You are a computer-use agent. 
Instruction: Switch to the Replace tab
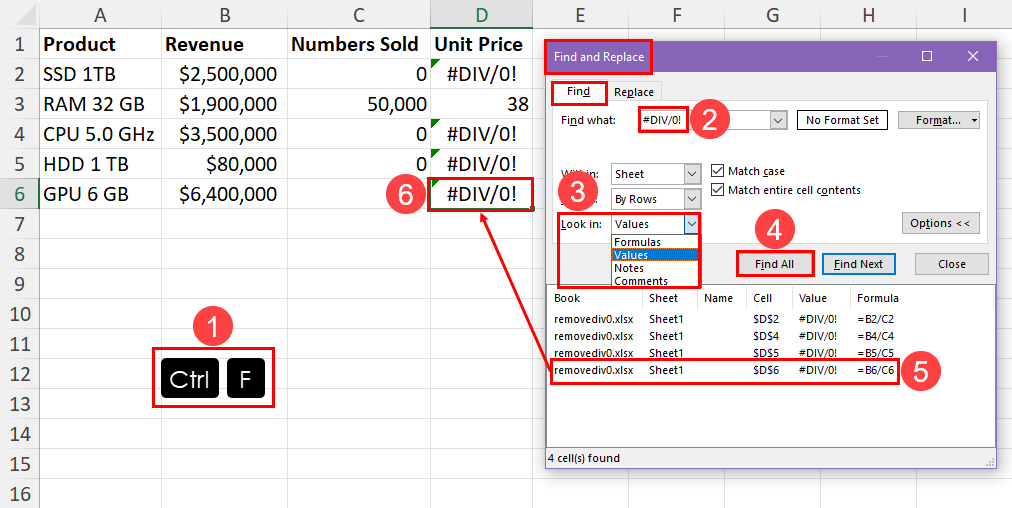pyautogui.click(x=634, y=92)
